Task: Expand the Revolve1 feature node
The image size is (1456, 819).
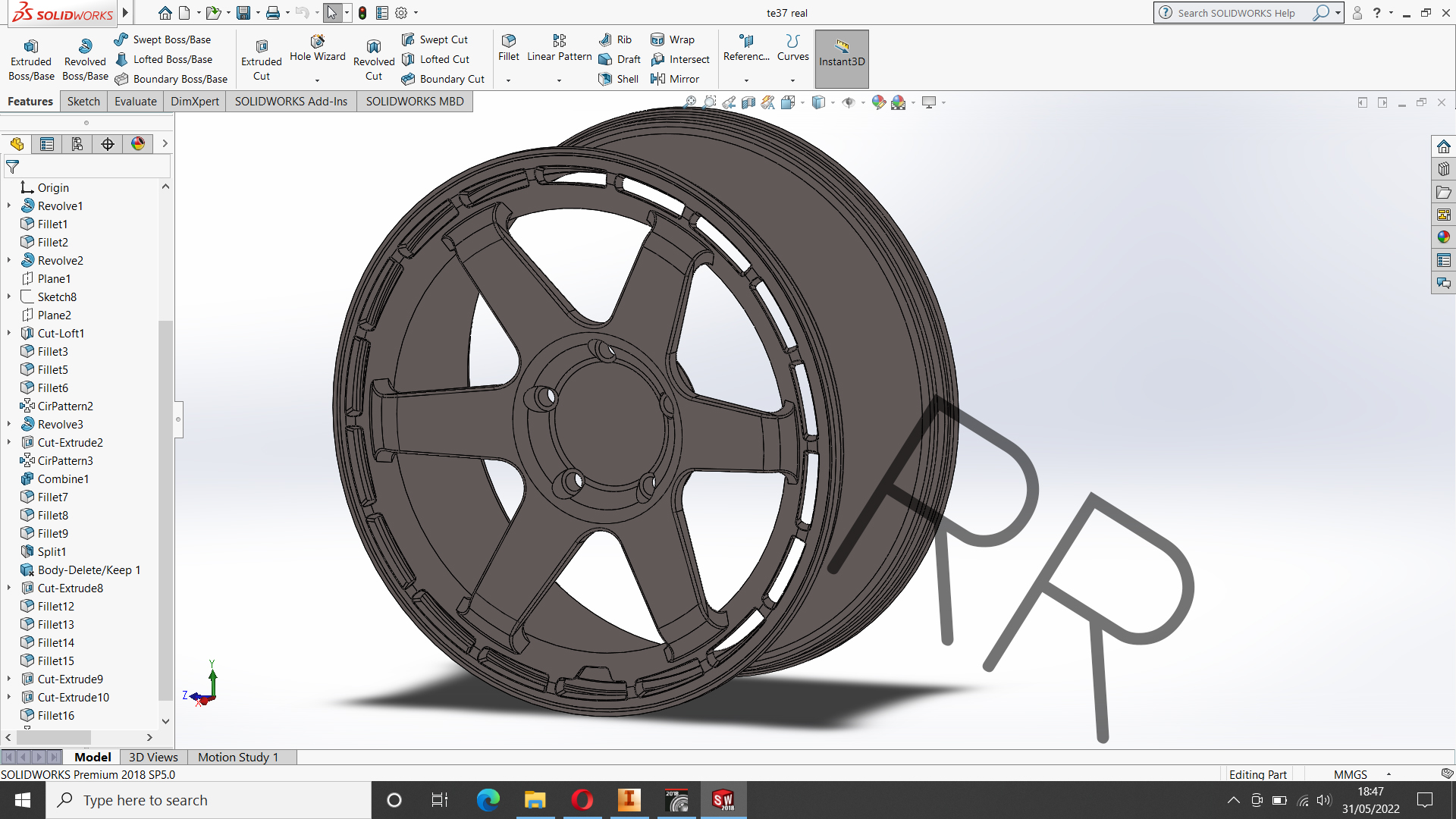Action: (9, 206)
